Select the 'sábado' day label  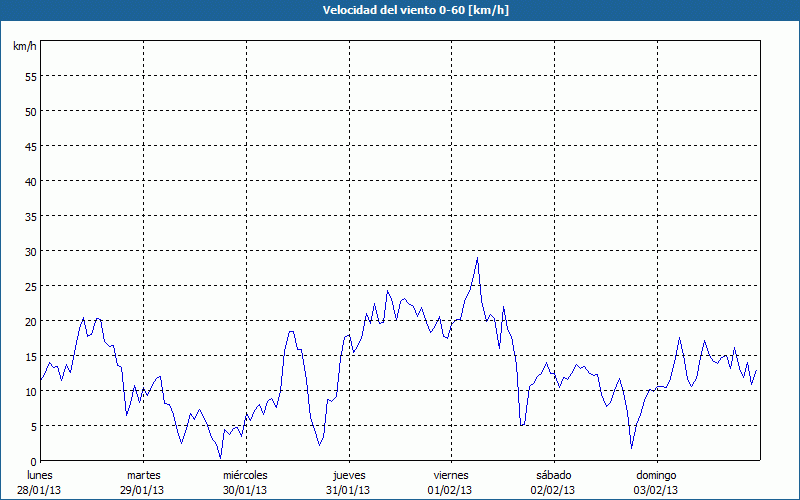pos(554,475)
